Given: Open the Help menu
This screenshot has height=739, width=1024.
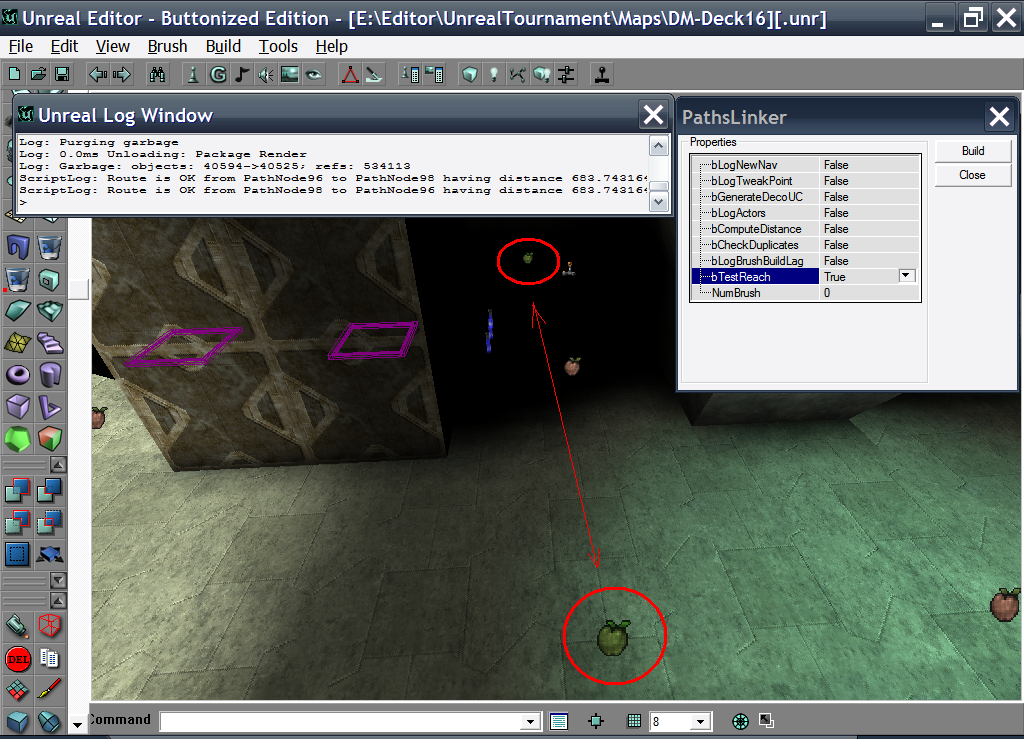Looking at the screenshot, I should (332, 46).
